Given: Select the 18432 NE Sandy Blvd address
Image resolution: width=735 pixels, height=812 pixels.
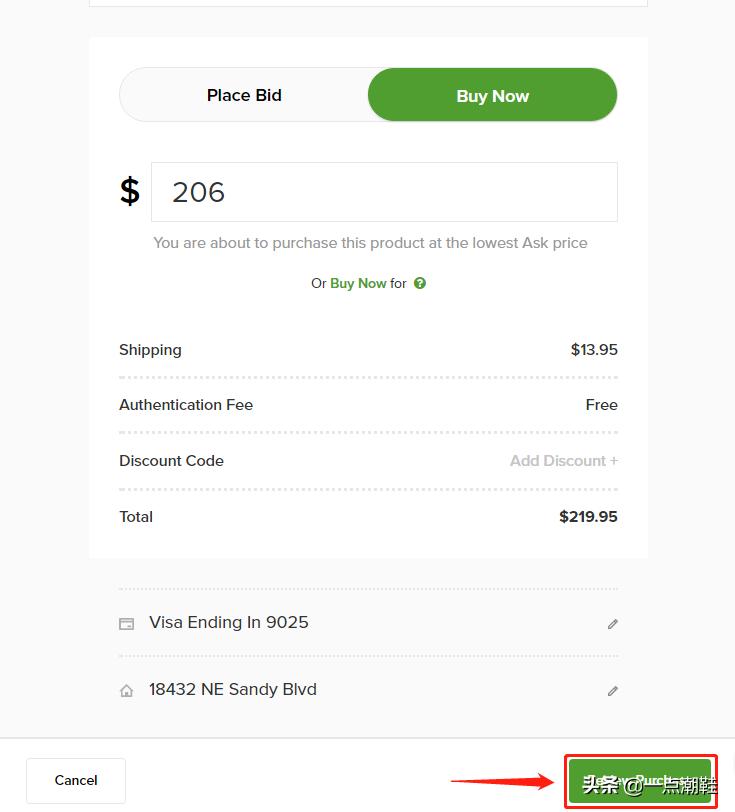Looking at the screenshot, I should coord(233,689).
